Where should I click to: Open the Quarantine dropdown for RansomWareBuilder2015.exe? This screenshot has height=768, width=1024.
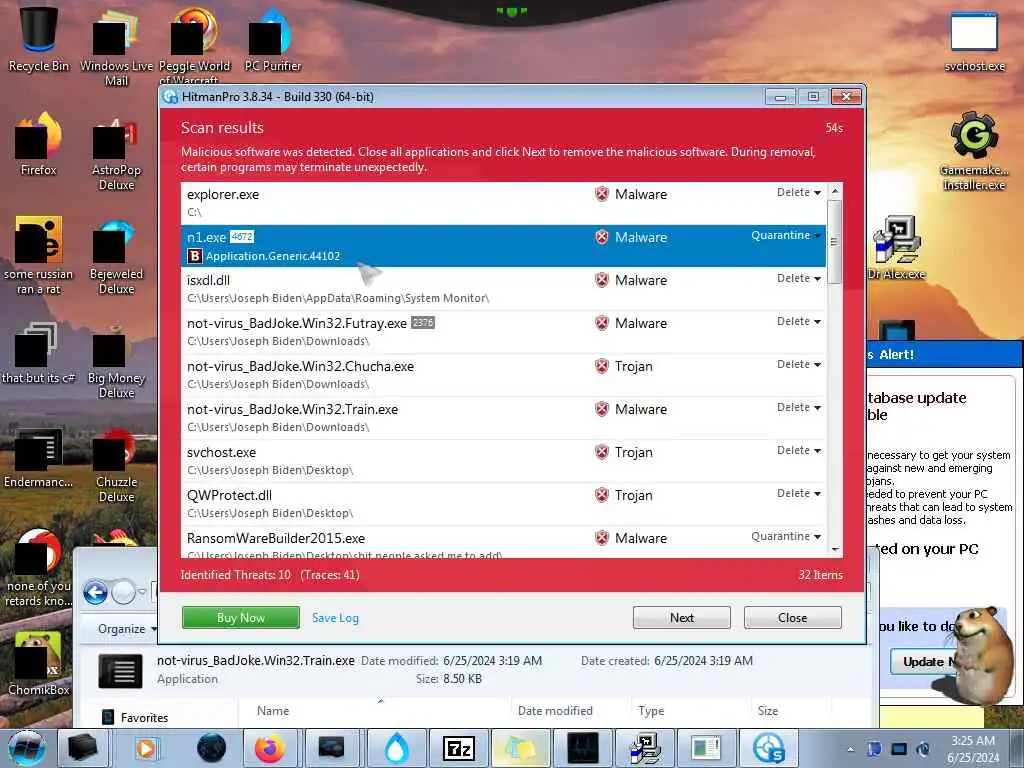(x=786, y=536)
